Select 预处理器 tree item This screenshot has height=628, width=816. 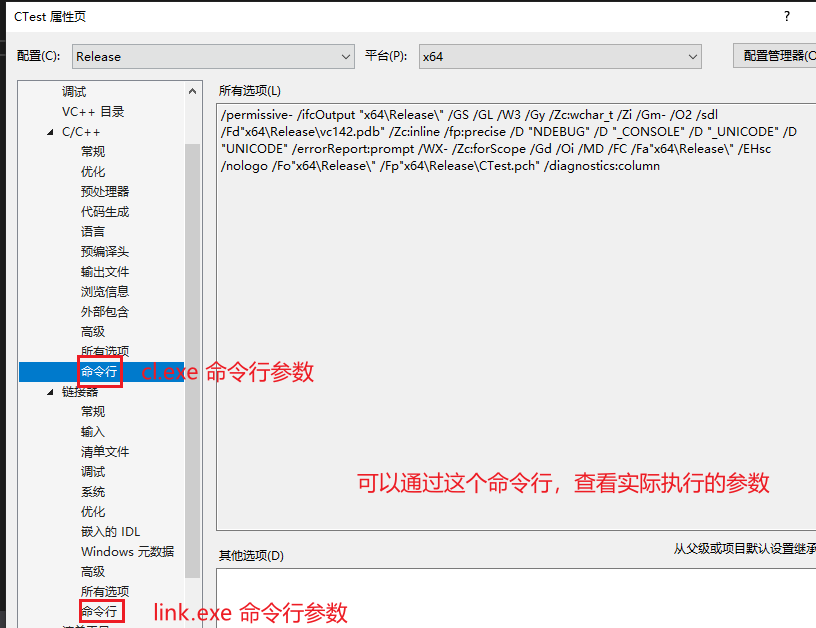[105, 191]
